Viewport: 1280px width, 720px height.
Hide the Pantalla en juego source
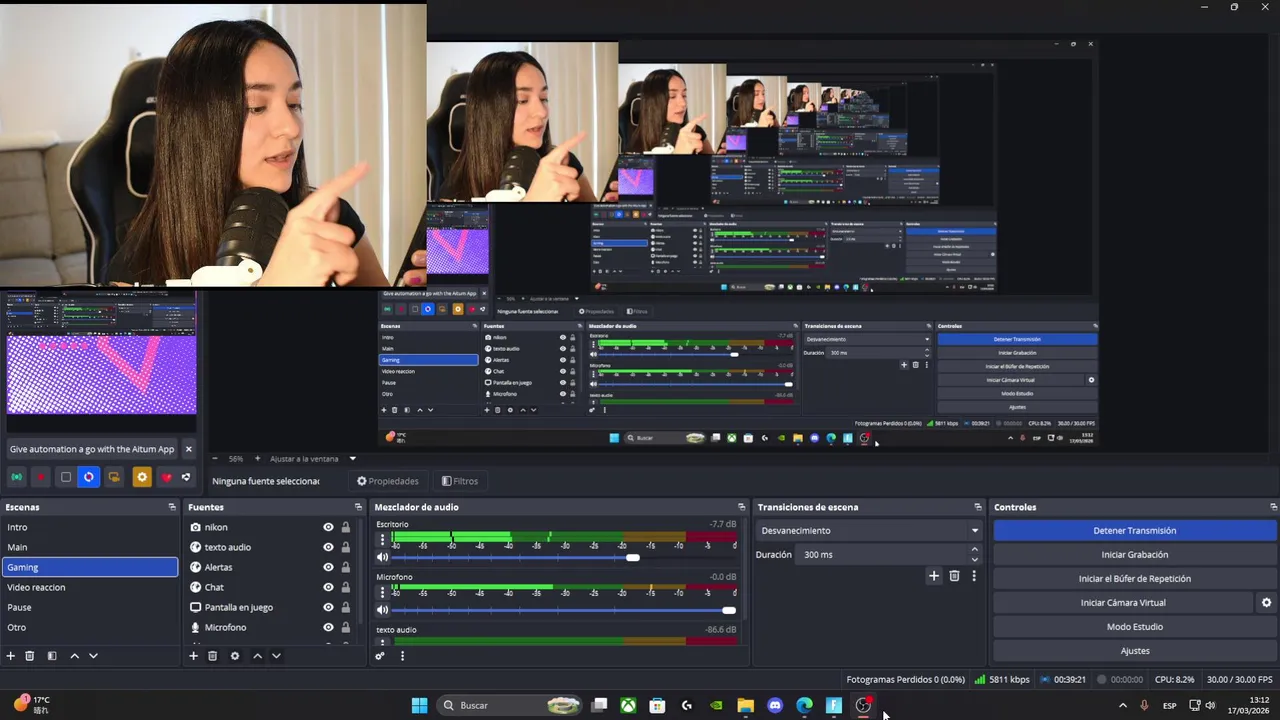click(328, 607)
